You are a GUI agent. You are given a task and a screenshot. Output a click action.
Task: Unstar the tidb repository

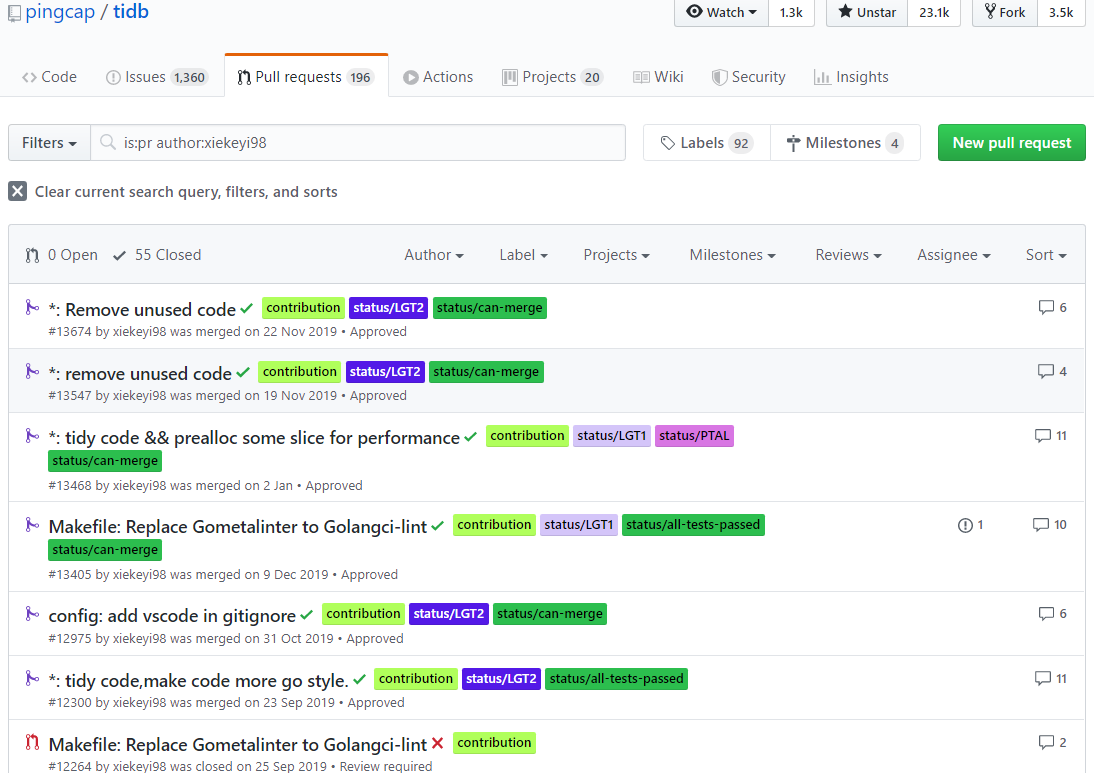(x=867, y=12)
